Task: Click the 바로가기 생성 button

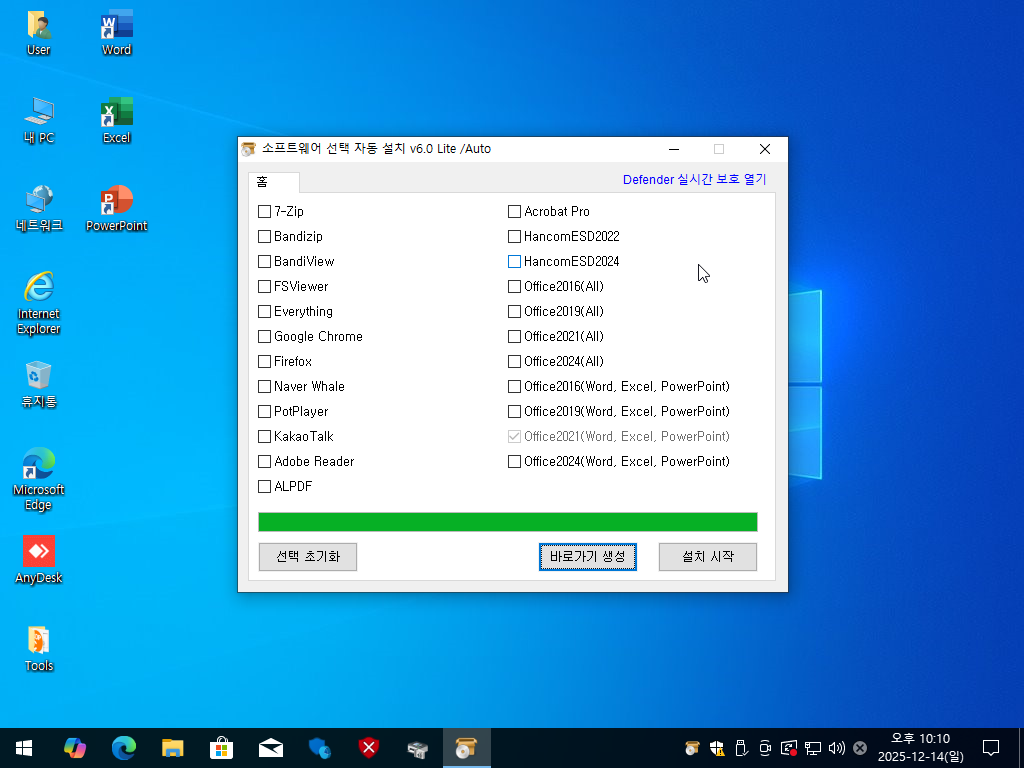Action: (x=588, y=557)
